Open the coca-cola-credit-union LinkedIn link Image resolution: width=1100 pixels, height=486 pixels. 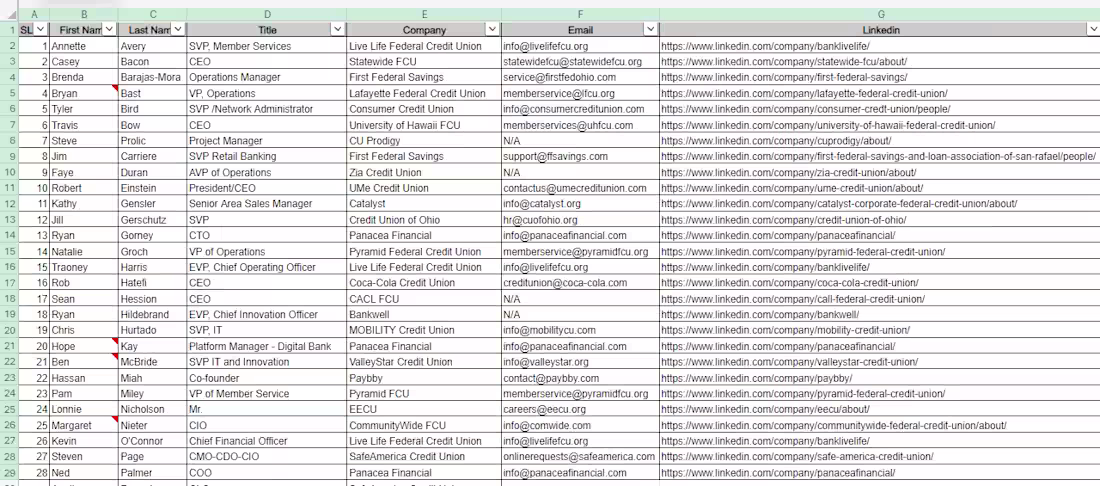point(789,283)
